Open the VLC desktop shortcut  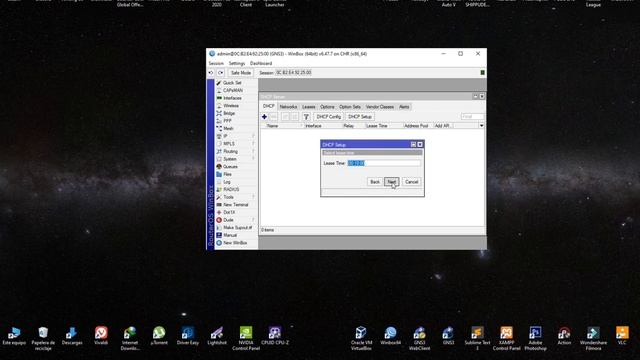pyautogui.click(x=622, y=336)
